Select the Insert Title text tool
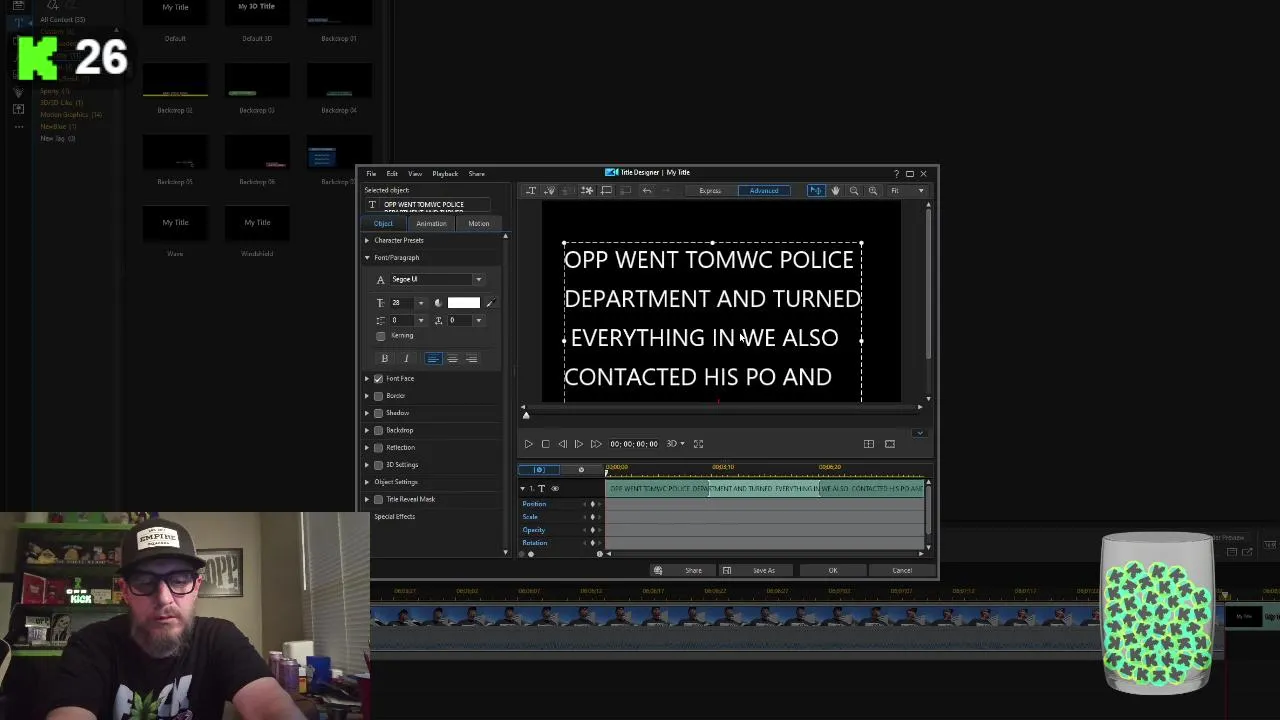The height and width of the screenshot is (720, 1280). 531,190
